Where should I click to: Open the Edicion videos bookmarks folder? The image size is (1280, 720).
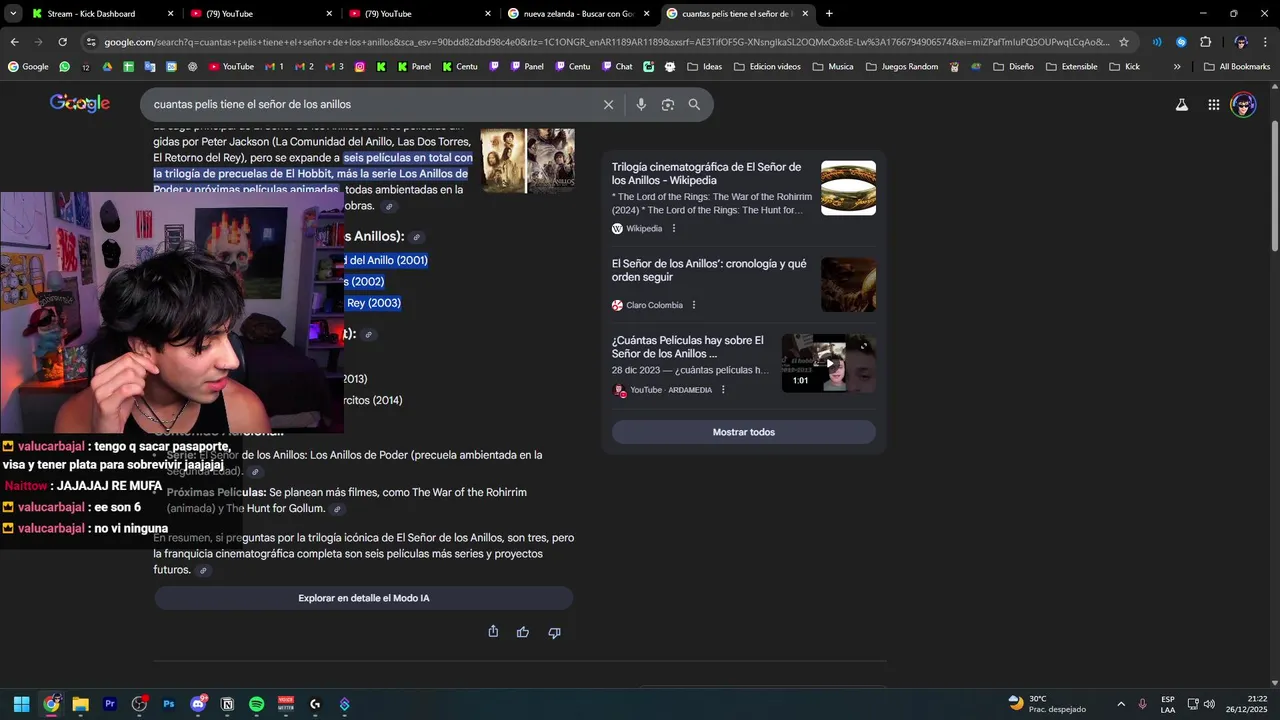pyautogui.click(x=767, y=67)
